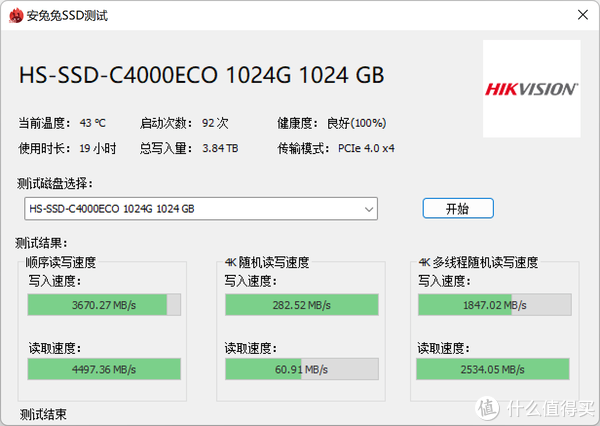Click the HIKVISION logo image
Viewport: 600px width, 426px height.
[532, 89]
